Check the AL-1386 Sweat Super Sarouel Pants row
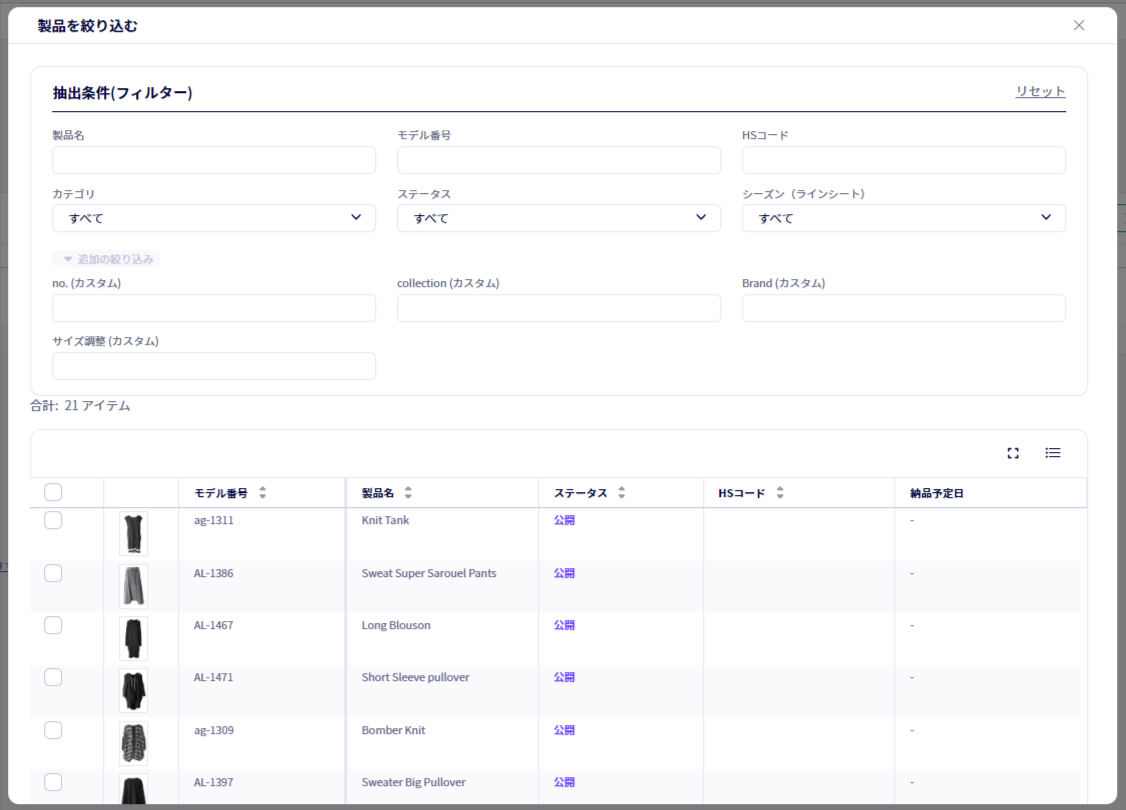The height and width of the screenshot is (810, 1126). coord(53,573)
